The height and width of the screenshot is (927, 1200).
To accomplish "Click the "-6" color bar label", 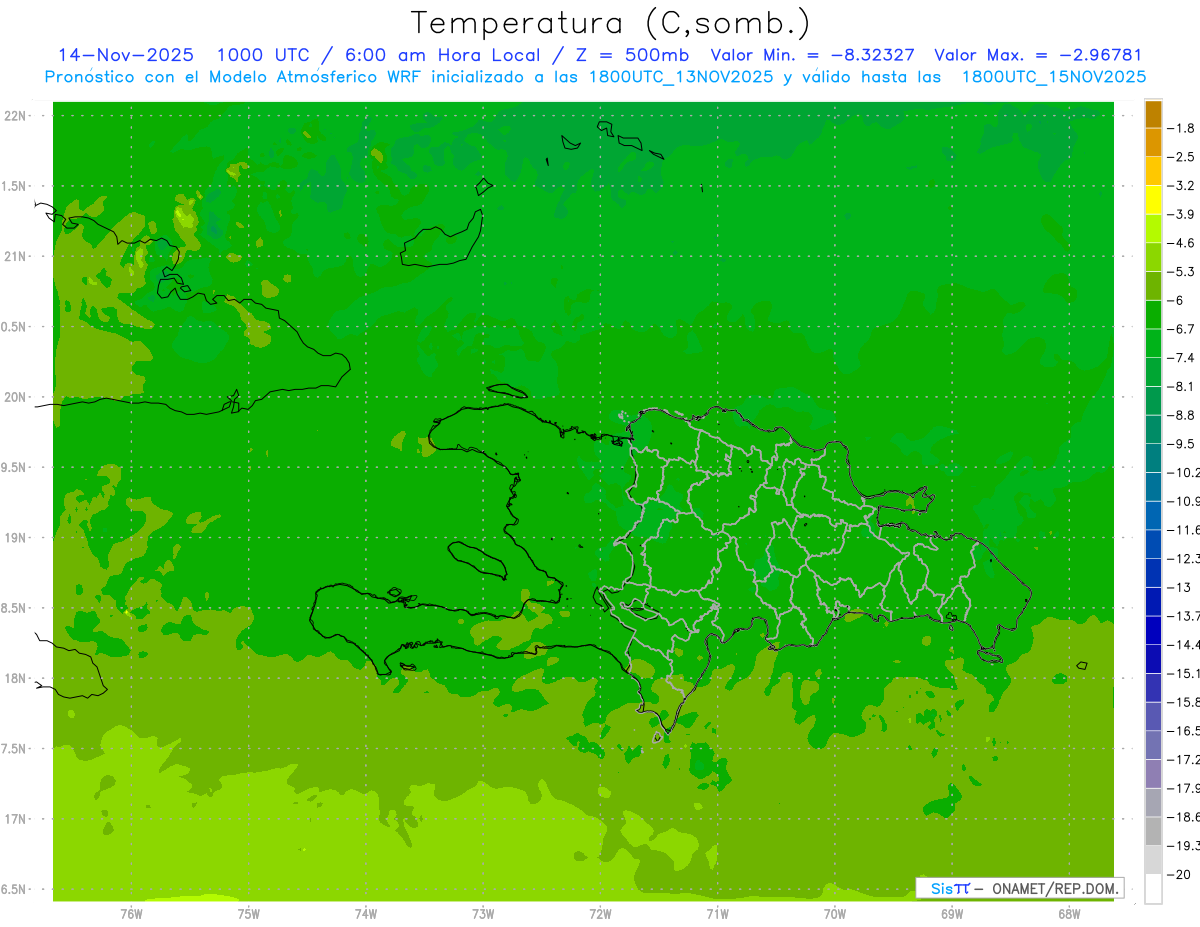I will click(1176, 300).
